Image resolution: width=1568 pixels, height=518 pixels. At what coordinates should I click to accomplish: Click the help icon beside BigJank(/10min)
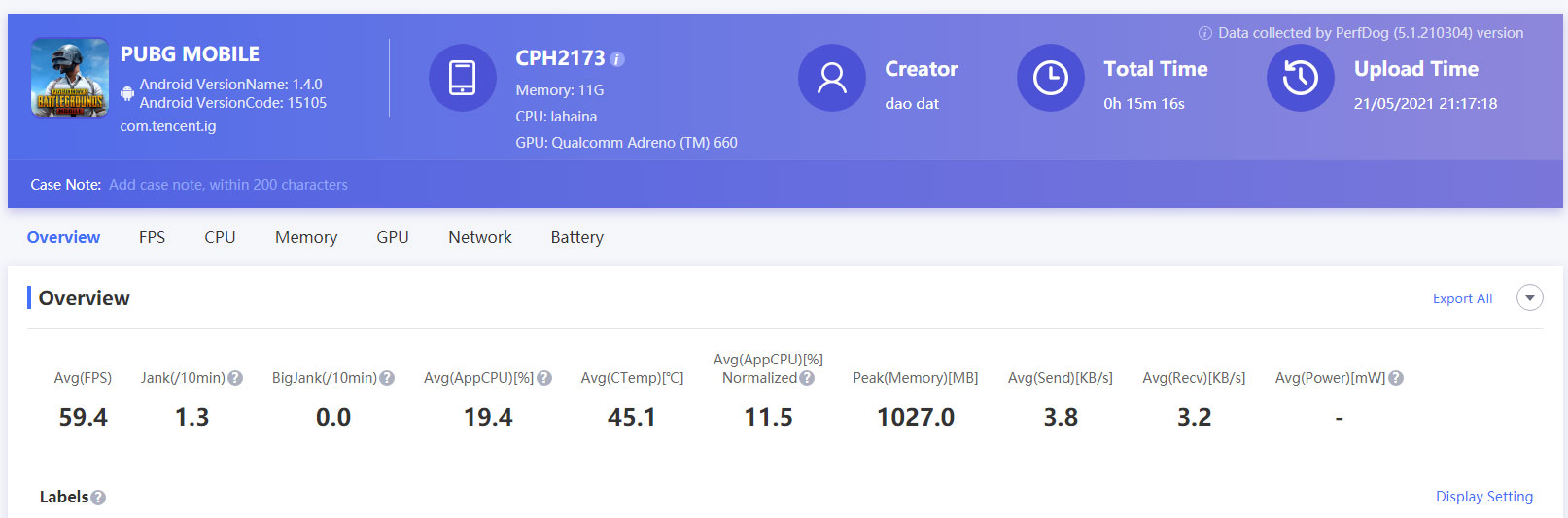pyautogui.click(x=387, y=378)
